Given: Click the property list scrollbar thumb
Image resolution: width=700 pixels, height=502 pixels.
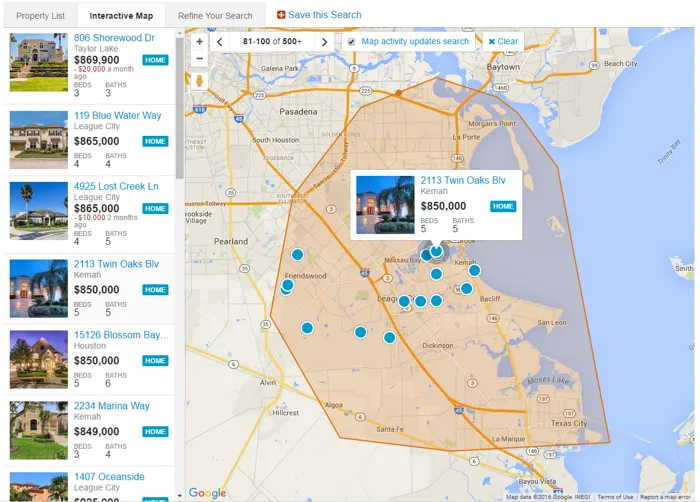Looking at the screenshot, I should (179, 109).
